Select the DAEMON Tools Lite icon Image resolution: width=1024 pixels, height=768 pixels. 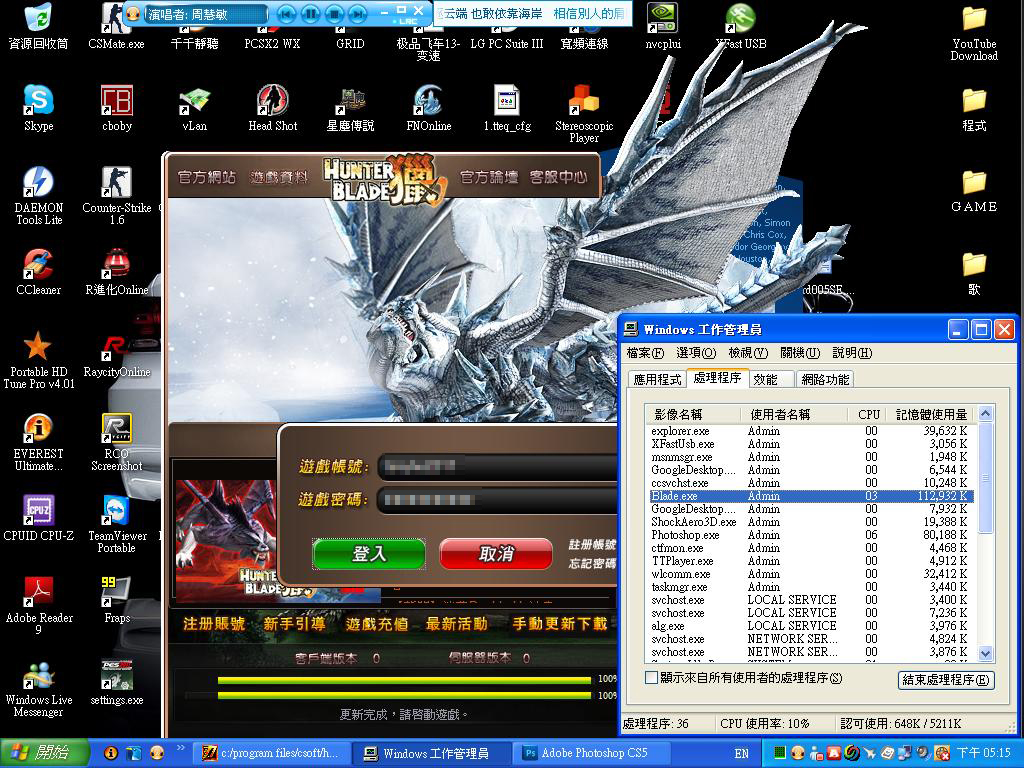tap(38, 182)
